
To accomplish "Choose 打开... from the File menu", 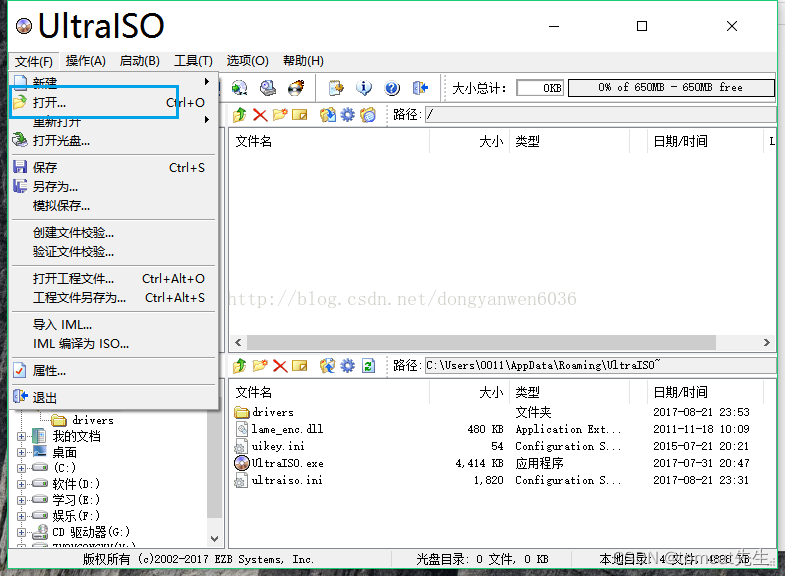I will pos(114,103).
